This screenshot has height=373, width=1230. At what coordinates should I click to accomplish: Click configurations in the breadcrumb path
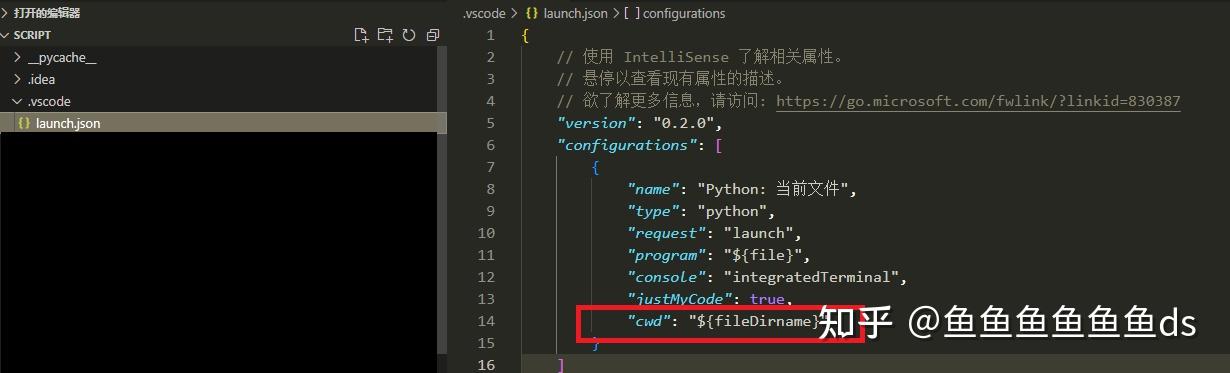[x=684, y=13]
